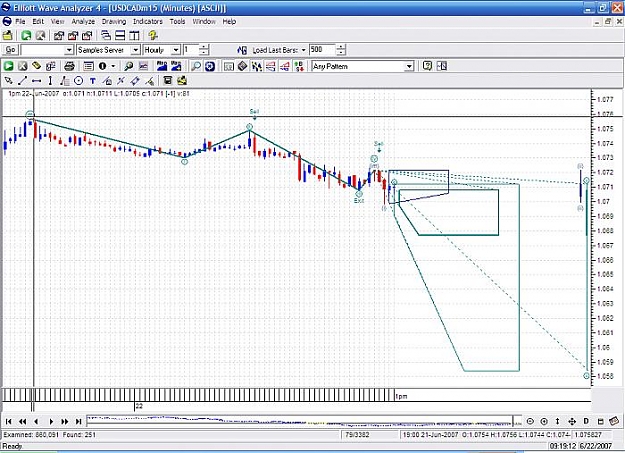Click the refresh icon beside Load Last Bars
625x453 pixels.
point(242,50)
